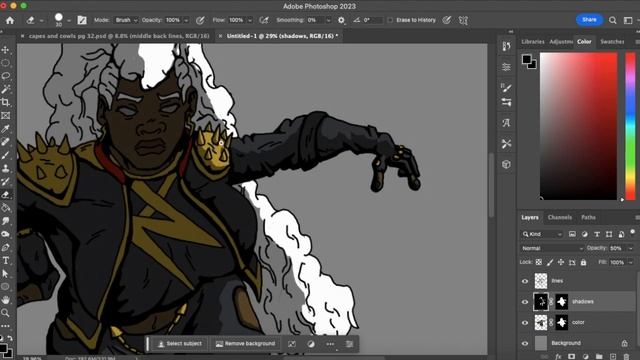
Task: Open brush preset picker arrow
Action: 69,20
